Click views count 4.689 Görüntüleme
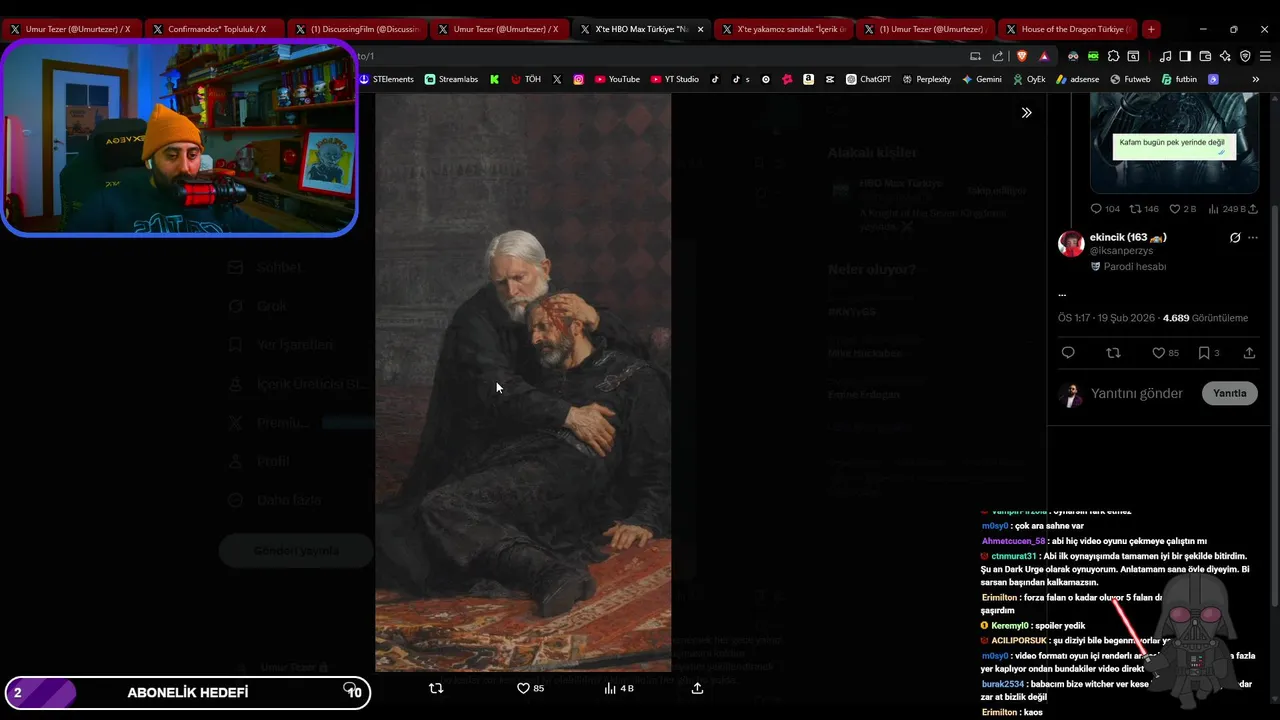This screenshot has width=1280, height=720. coord(1205,318)
